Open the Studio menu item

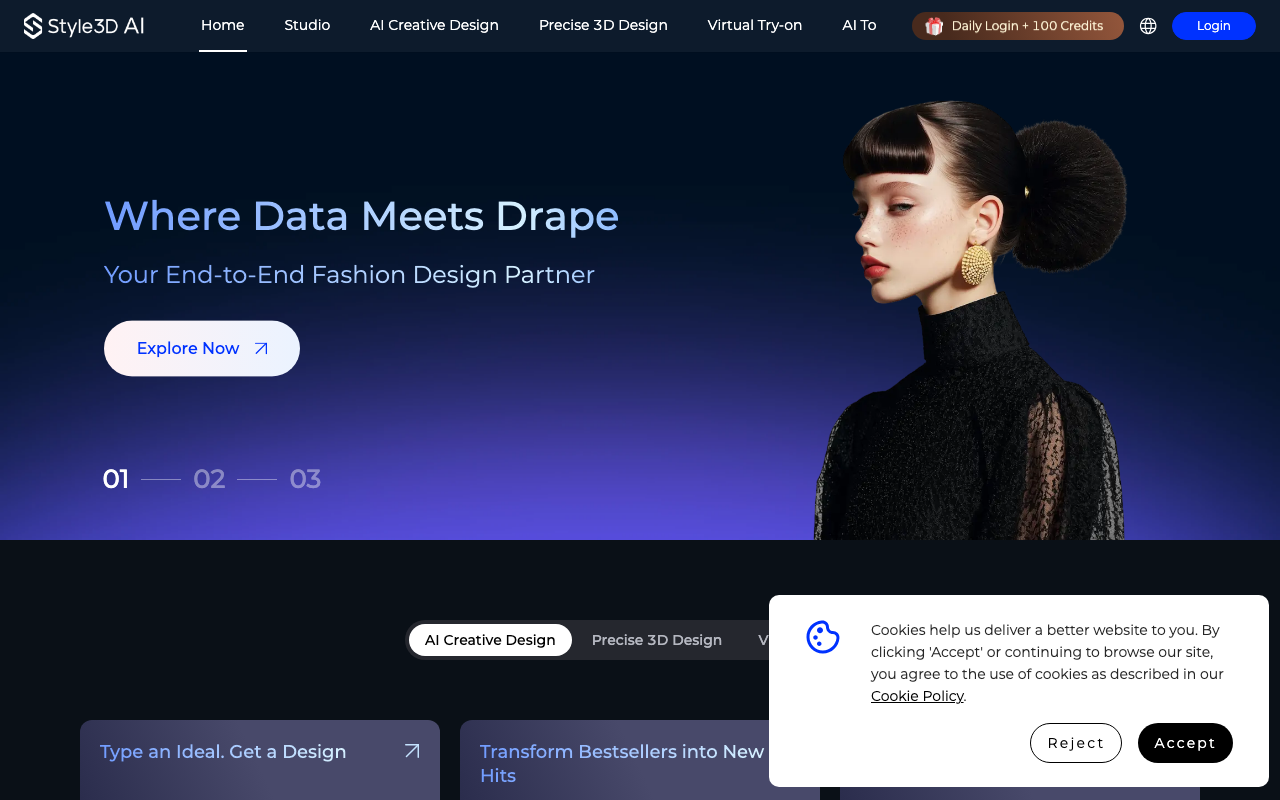(x=307, y=25)
